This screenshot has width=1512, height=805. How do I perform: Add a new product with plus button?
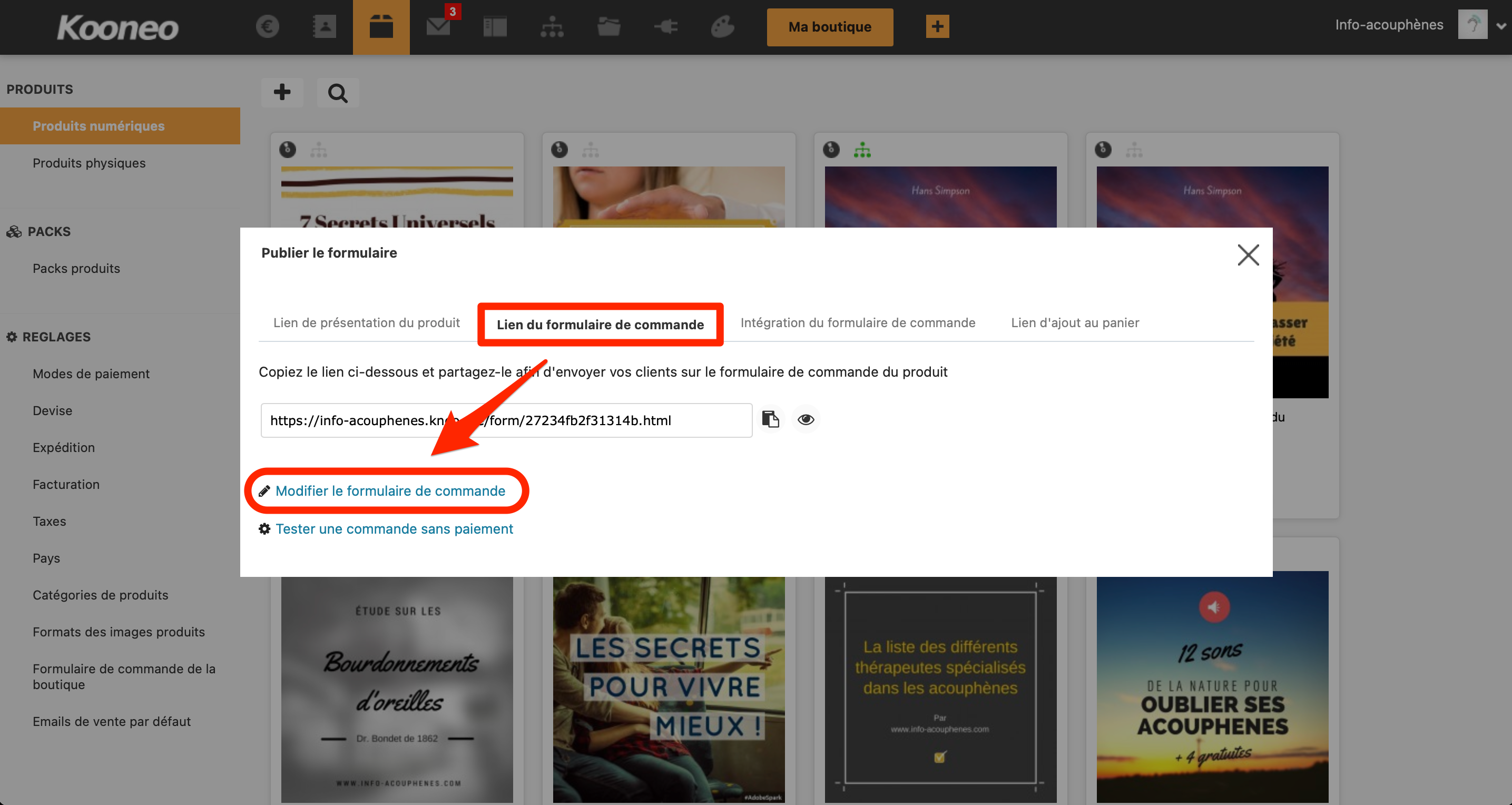point(282,92)
